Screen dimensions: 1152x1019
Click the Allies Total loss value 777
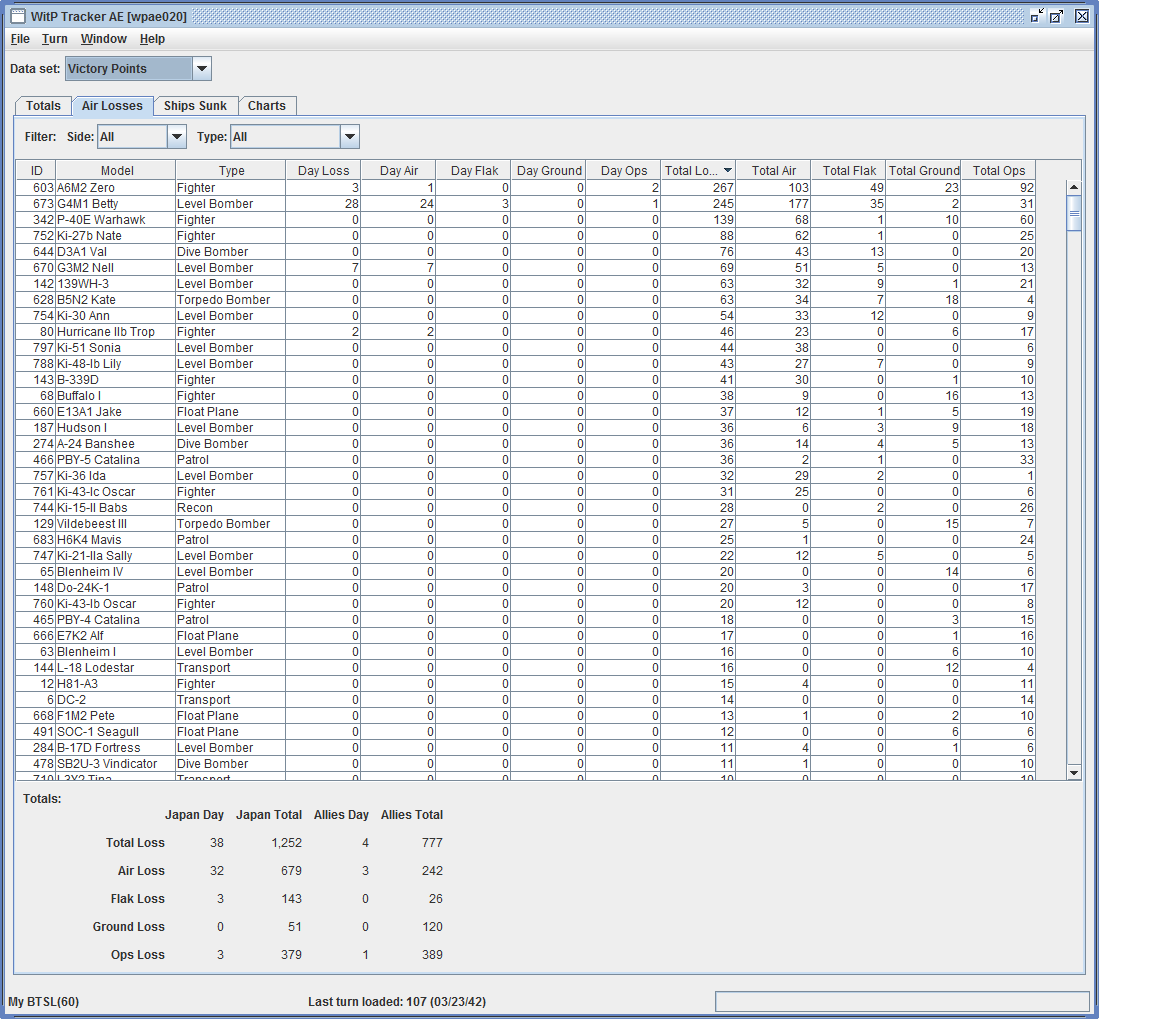click(432, 843)
